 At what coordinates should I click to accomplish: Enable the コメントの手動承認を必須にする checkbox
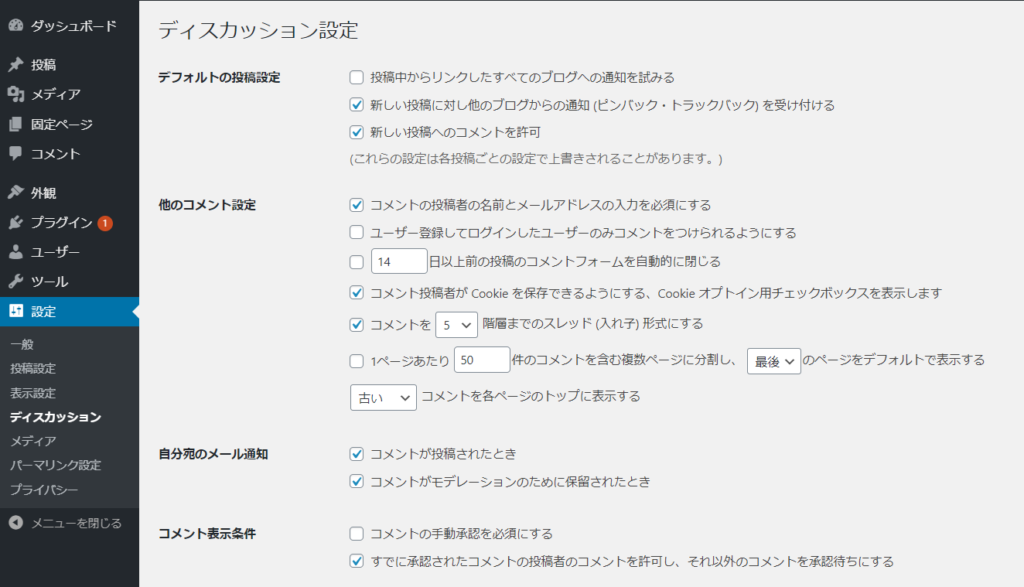(356, 534)
